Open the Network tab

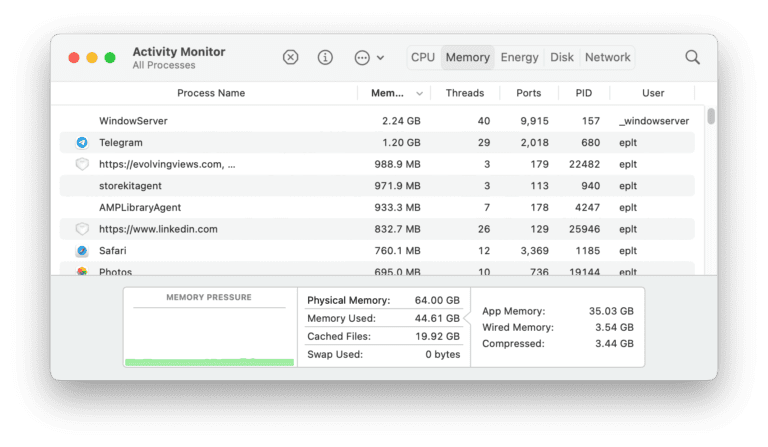(607, 57)
